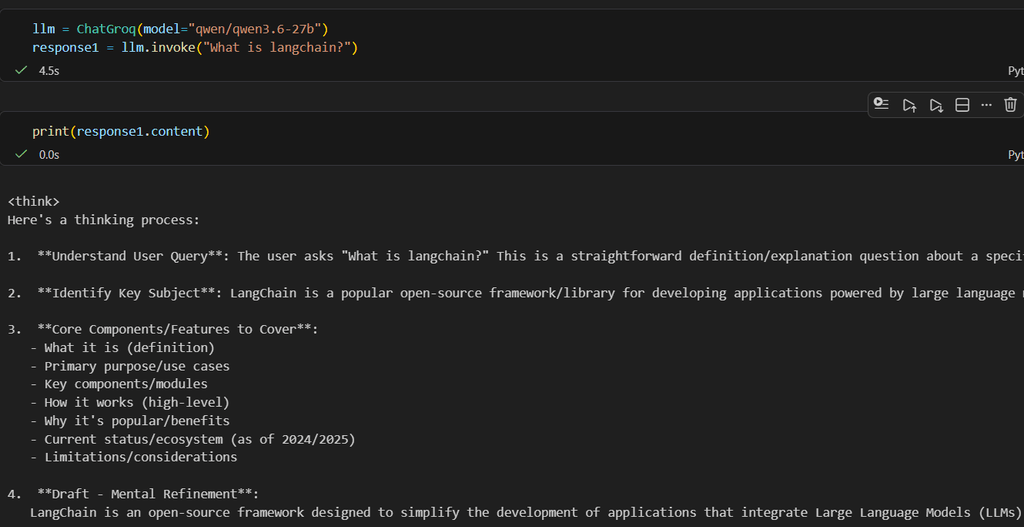Click the "- What it is (definition)" line

pyautogui.click(x=122, y=347)
